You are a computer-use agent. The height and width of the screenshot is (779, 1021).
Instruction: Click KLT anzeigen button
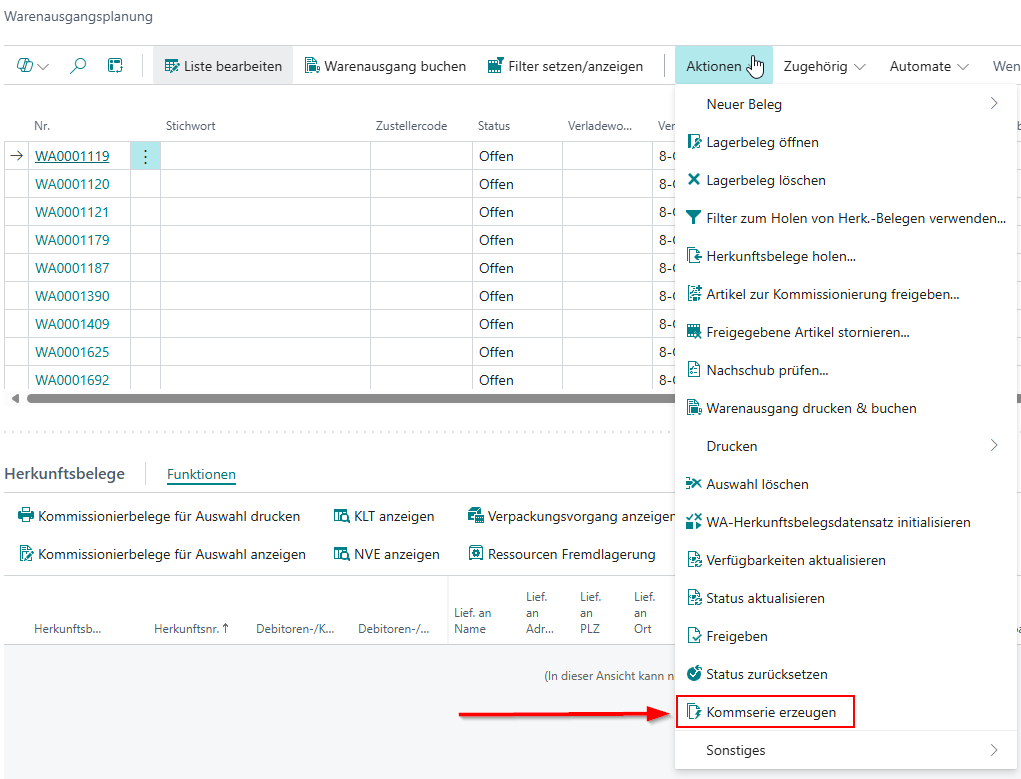[x=384, y=516]
